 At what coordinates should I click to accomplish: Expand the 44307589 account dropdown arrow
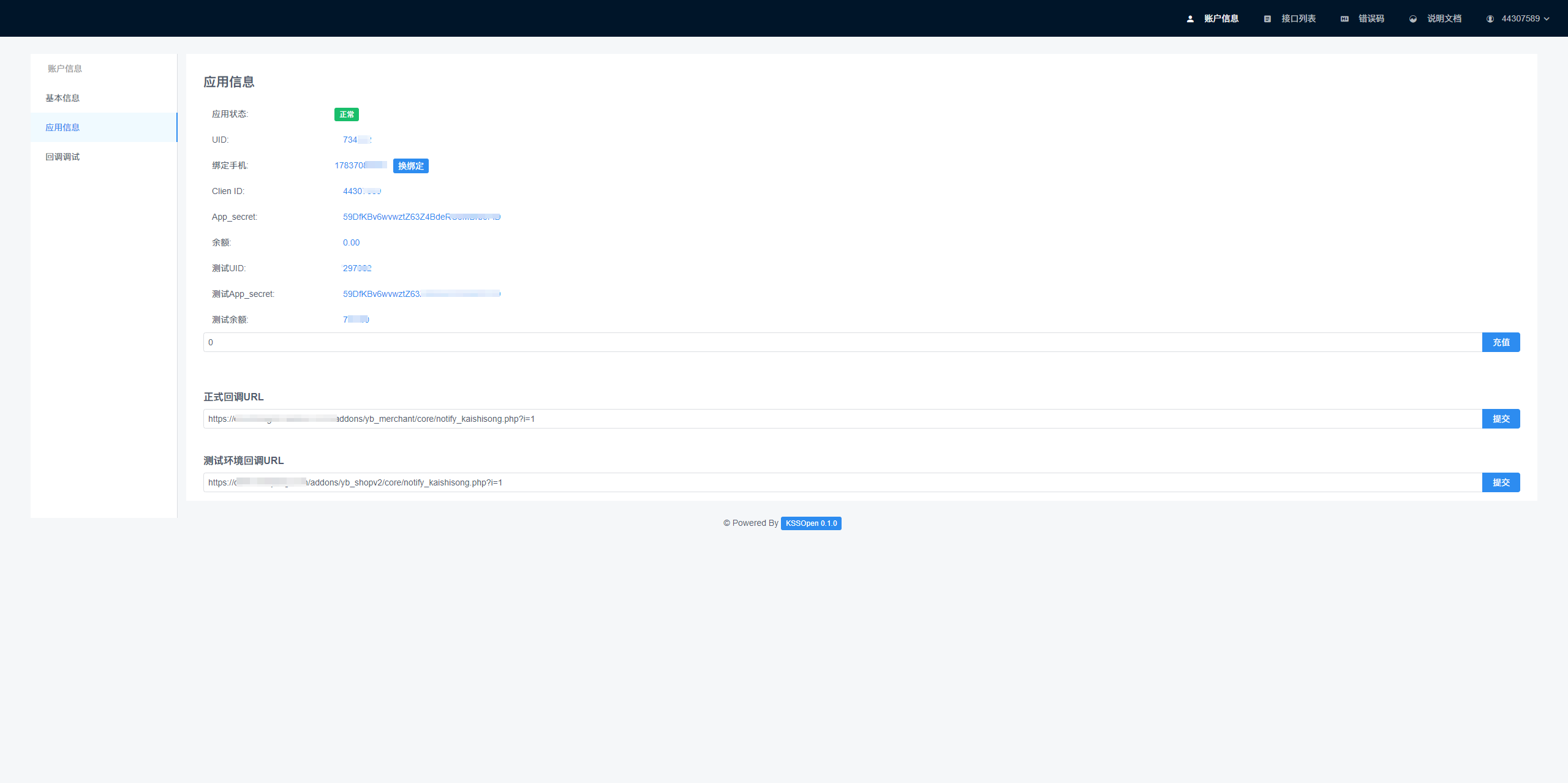(x=1547, y=19)
